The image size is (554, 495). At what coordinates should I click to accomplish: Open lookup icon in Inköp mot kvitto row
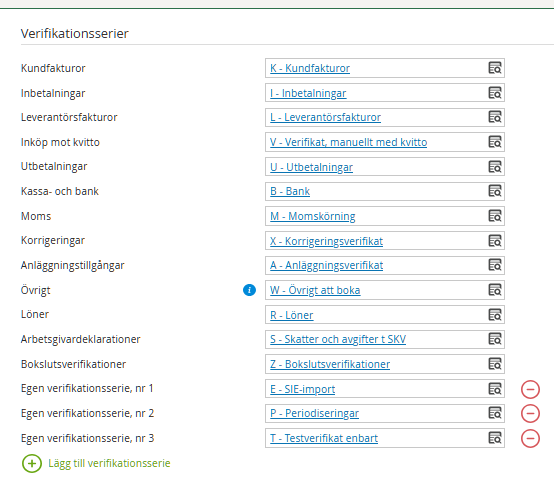click(495, 142)
